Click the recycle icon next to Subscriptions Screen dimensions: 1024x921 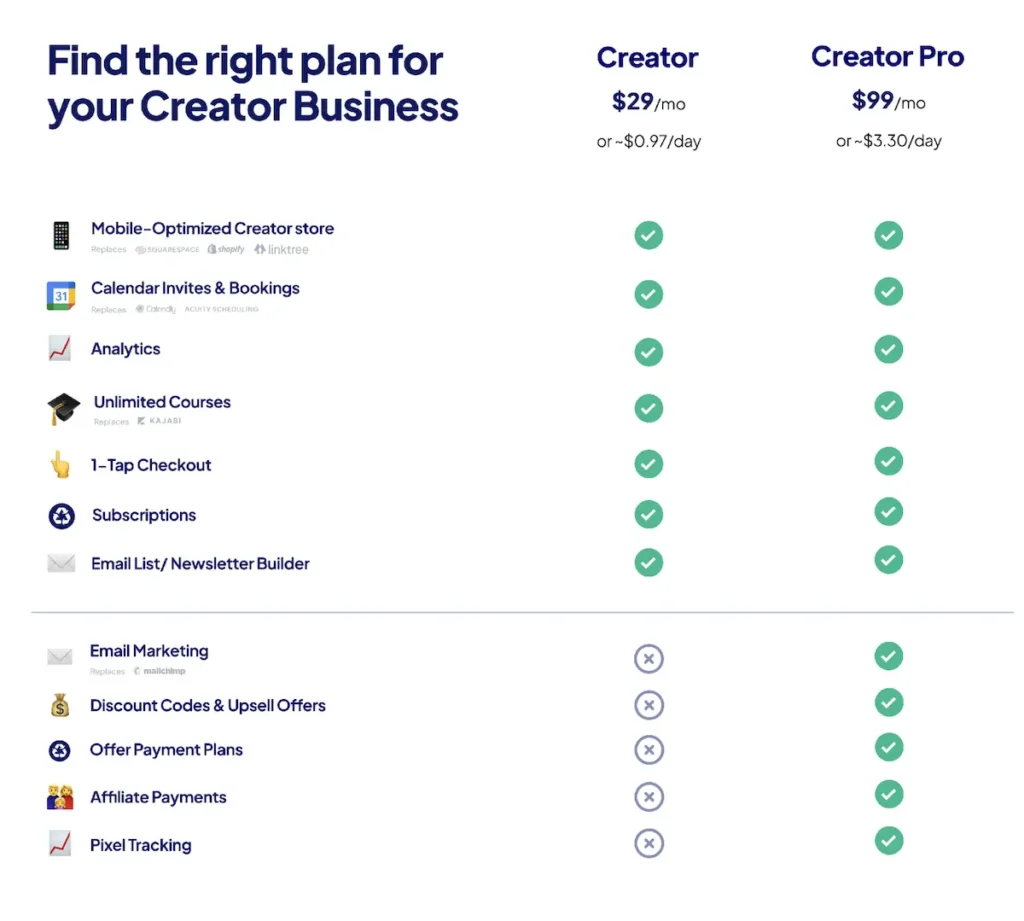61,516
